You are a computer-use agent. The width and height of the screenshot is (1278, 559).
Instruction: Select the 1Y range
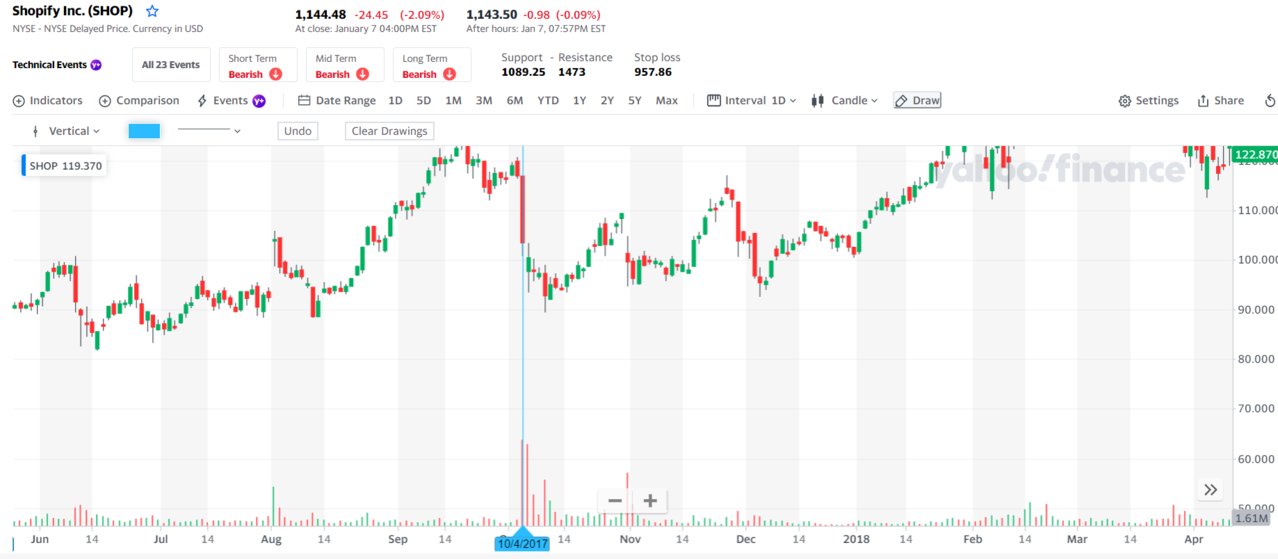580,101
